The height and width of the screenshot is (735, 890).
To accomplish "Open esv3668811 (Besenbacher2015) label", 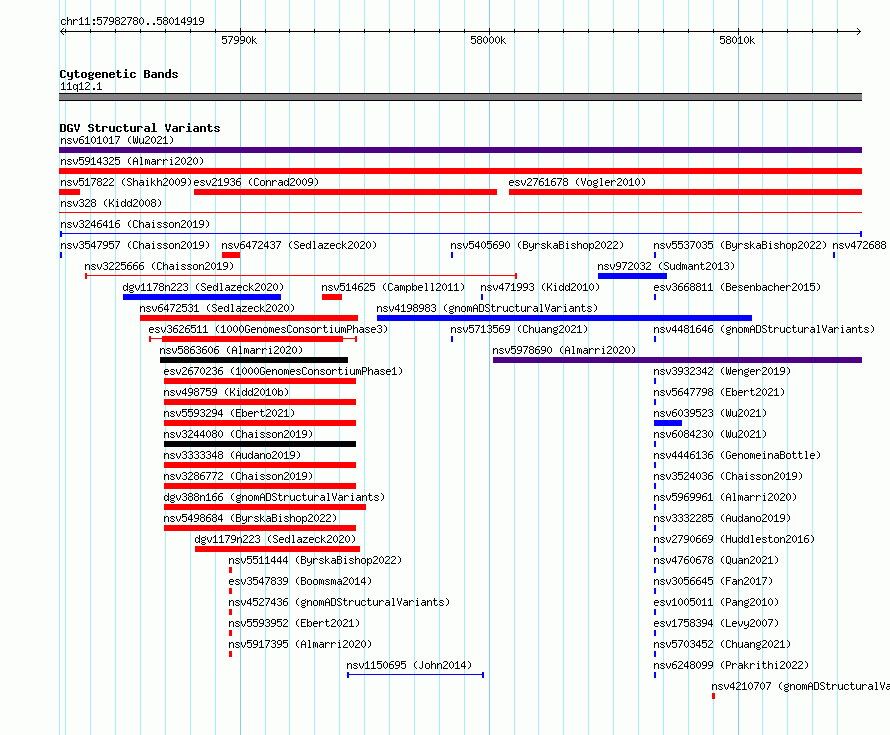I will point(737,287).
